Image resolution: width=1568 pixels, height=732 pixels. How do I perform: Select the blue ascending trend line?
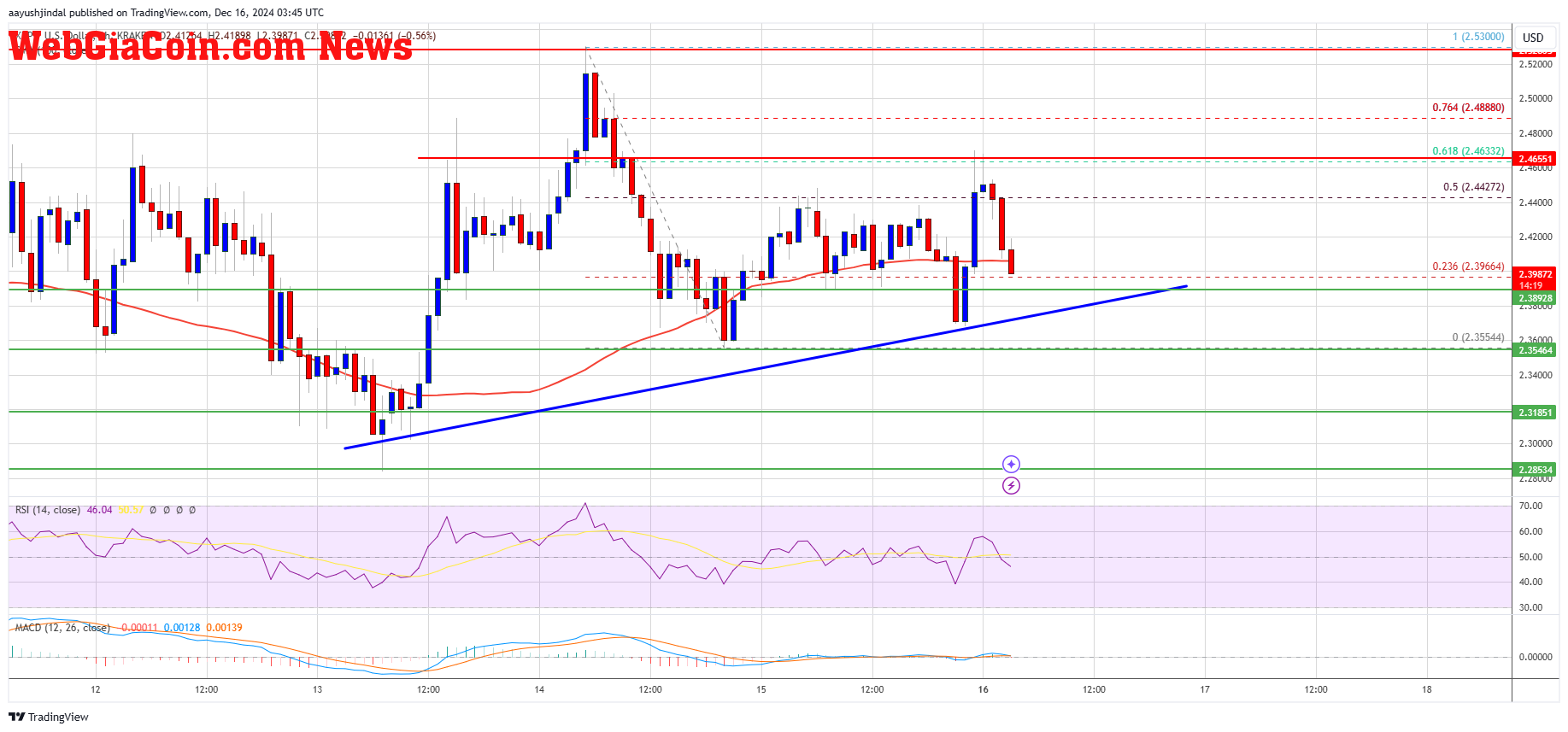coord(765,367)
